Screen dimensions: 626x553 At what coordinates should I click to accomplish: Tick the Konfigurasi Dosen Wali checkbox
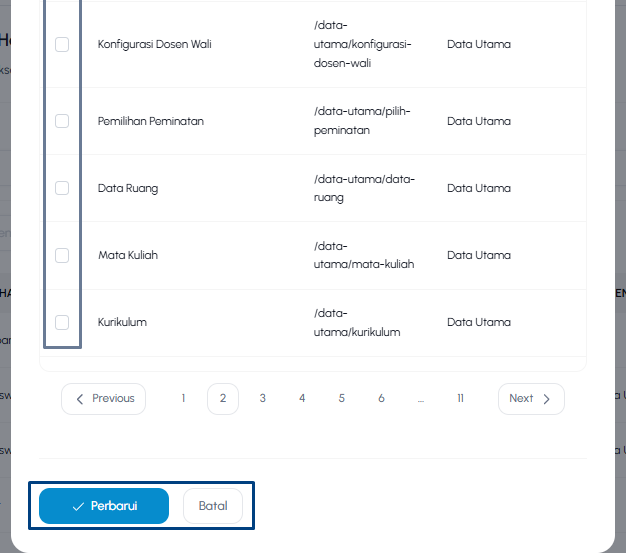[62, 44]
